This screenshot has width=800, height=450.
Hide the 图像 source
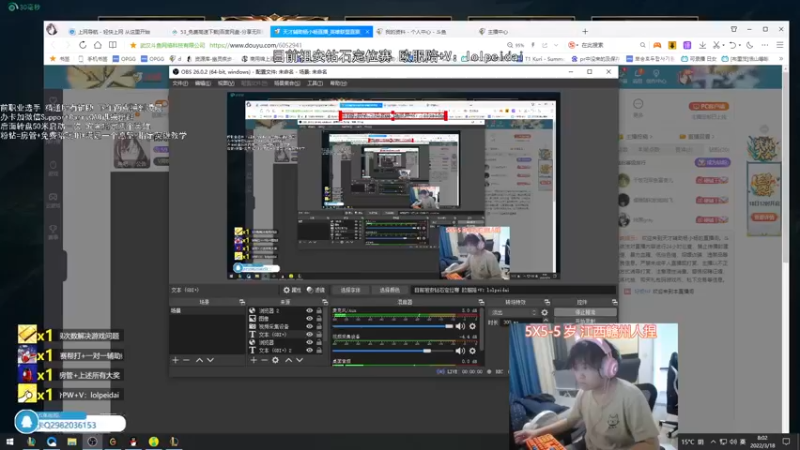(x=309, y=318)
